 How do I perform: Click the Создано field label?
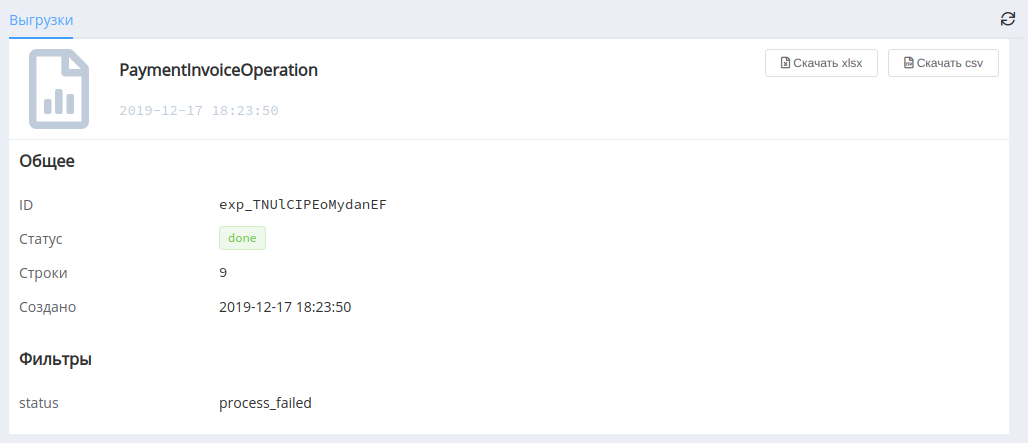click(48, 307)
